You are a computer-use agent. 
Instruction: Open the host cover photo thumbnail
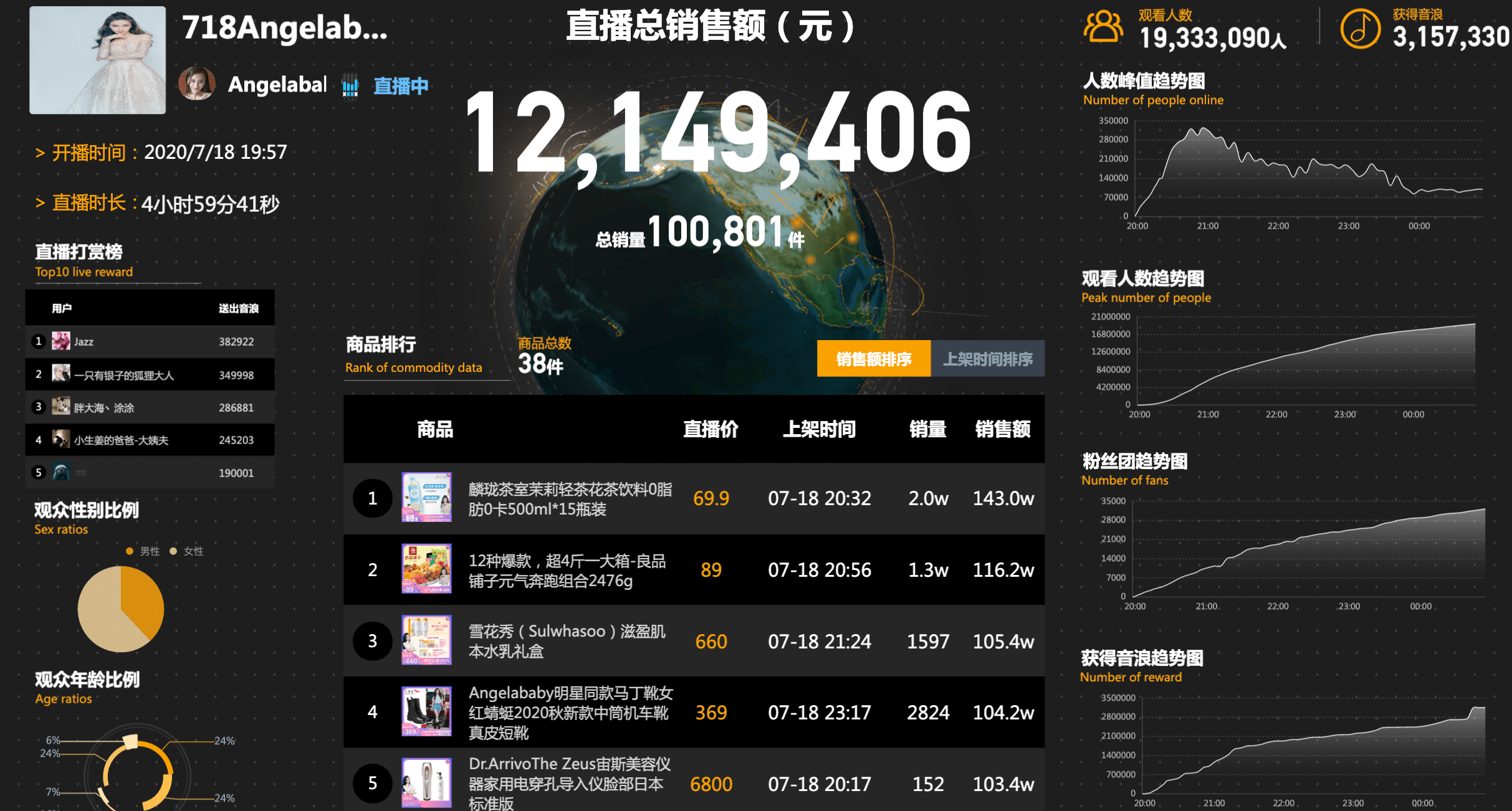click(98, 60)
